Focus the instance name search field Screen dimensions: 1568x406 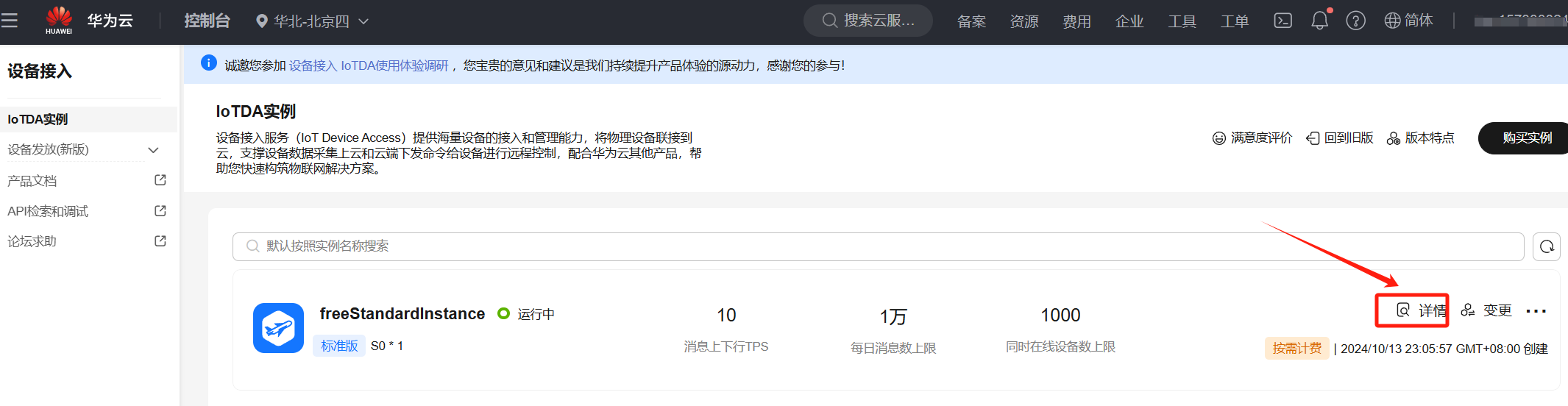878,246
